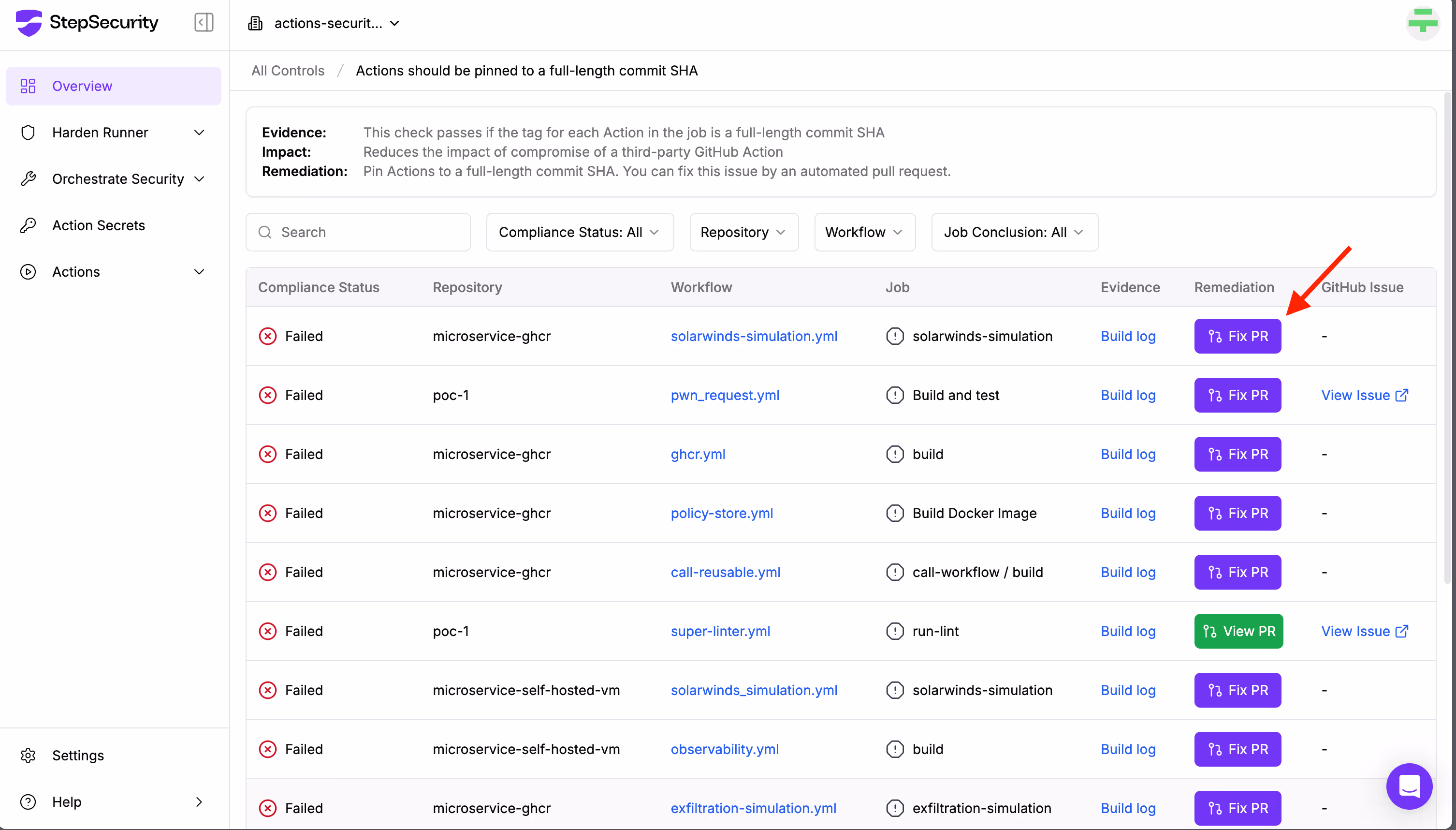Click the Help question mark icon
Screen dimensions: 1456x830
tap(28, 802)
